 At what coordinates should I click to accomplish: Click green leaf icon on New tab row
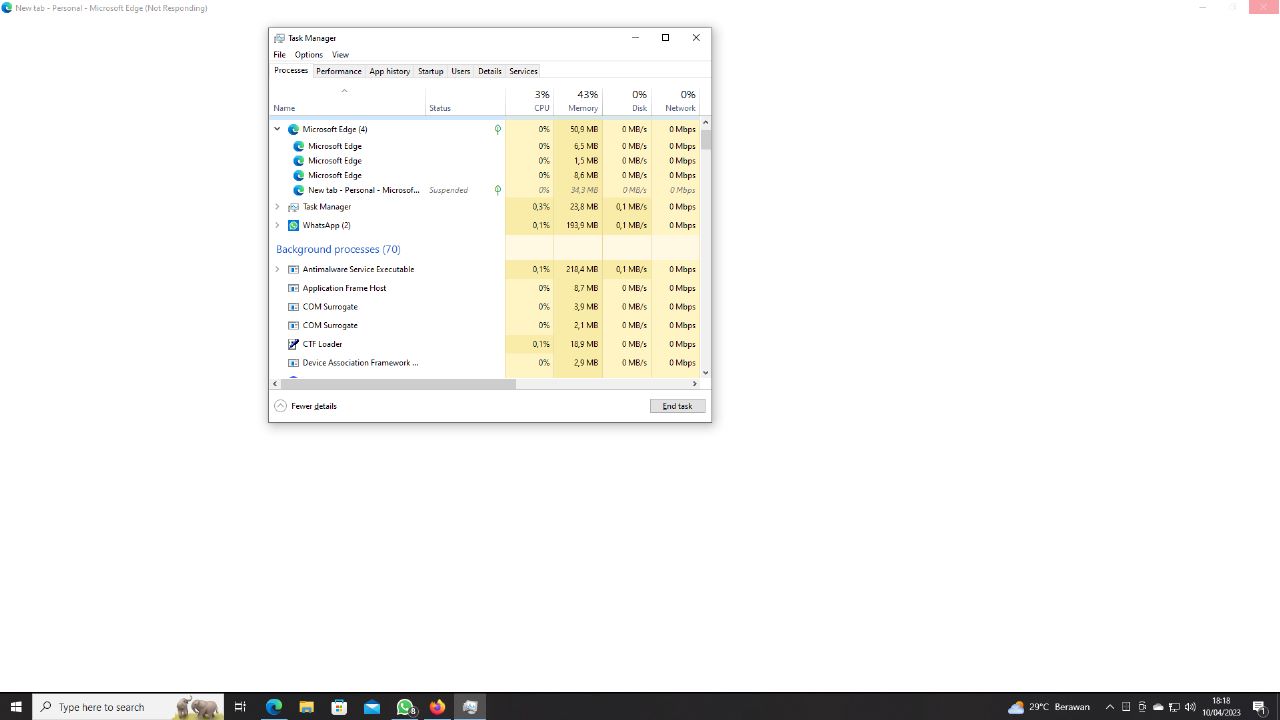tap(497, 190)
